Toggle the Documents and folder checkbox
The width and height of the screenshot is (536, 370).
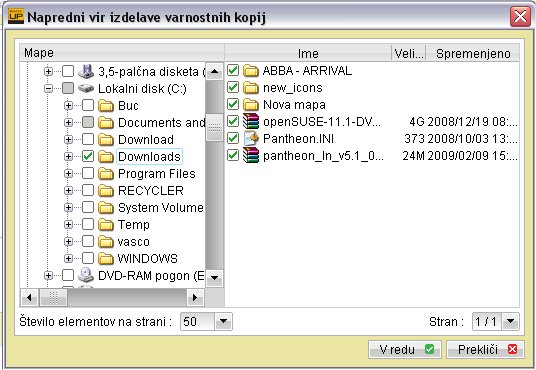[x=88, y=122]
